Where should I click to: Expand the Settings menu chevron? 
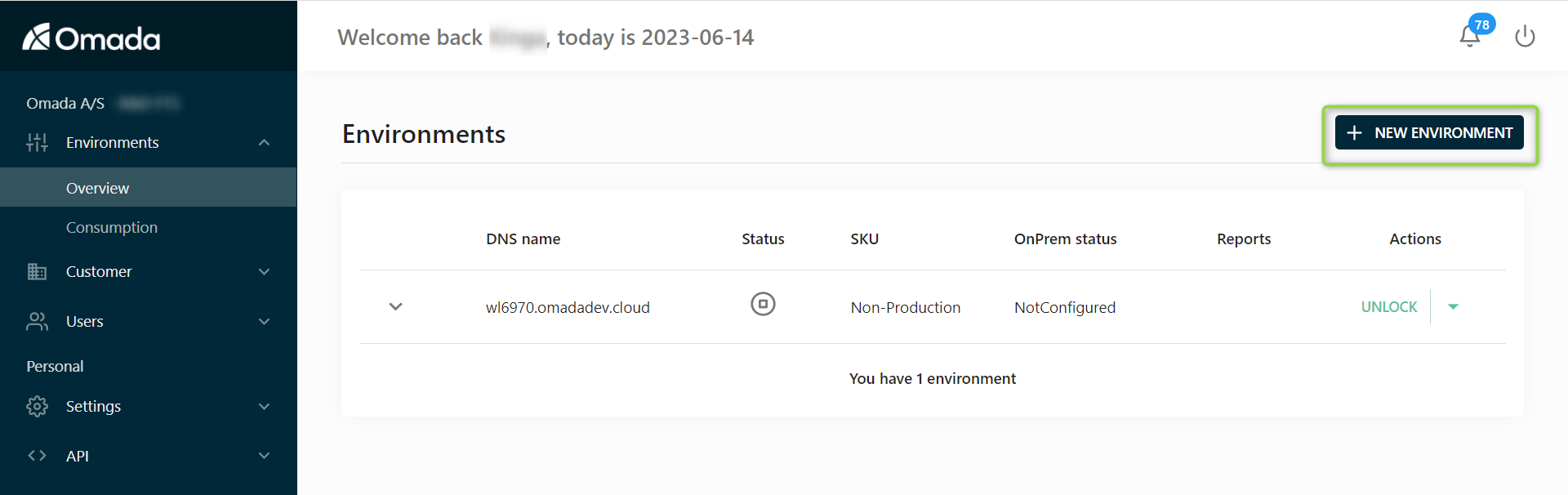264,407
